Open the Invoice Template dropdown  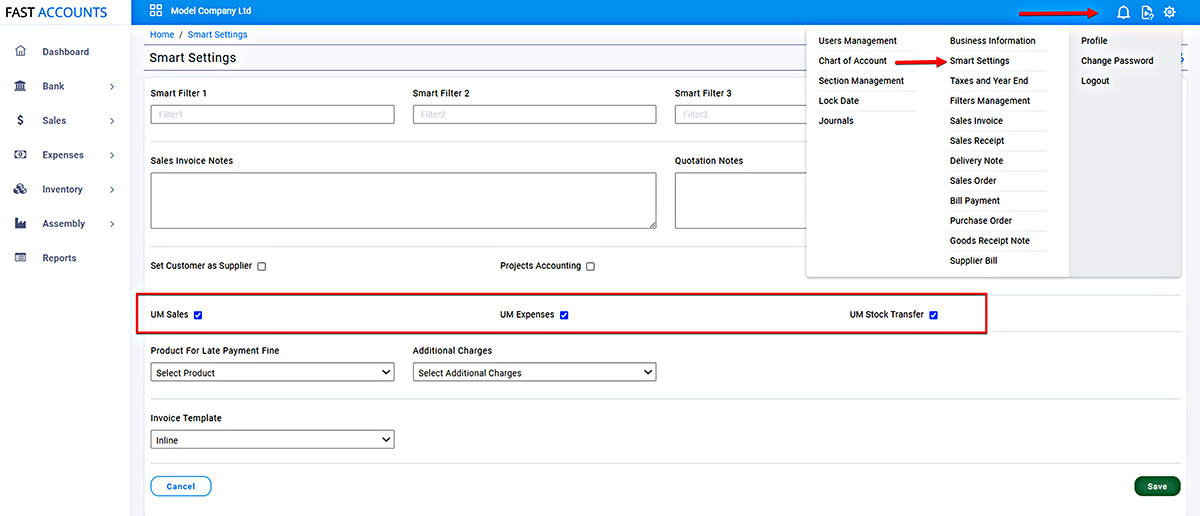[x=272, y=439]
